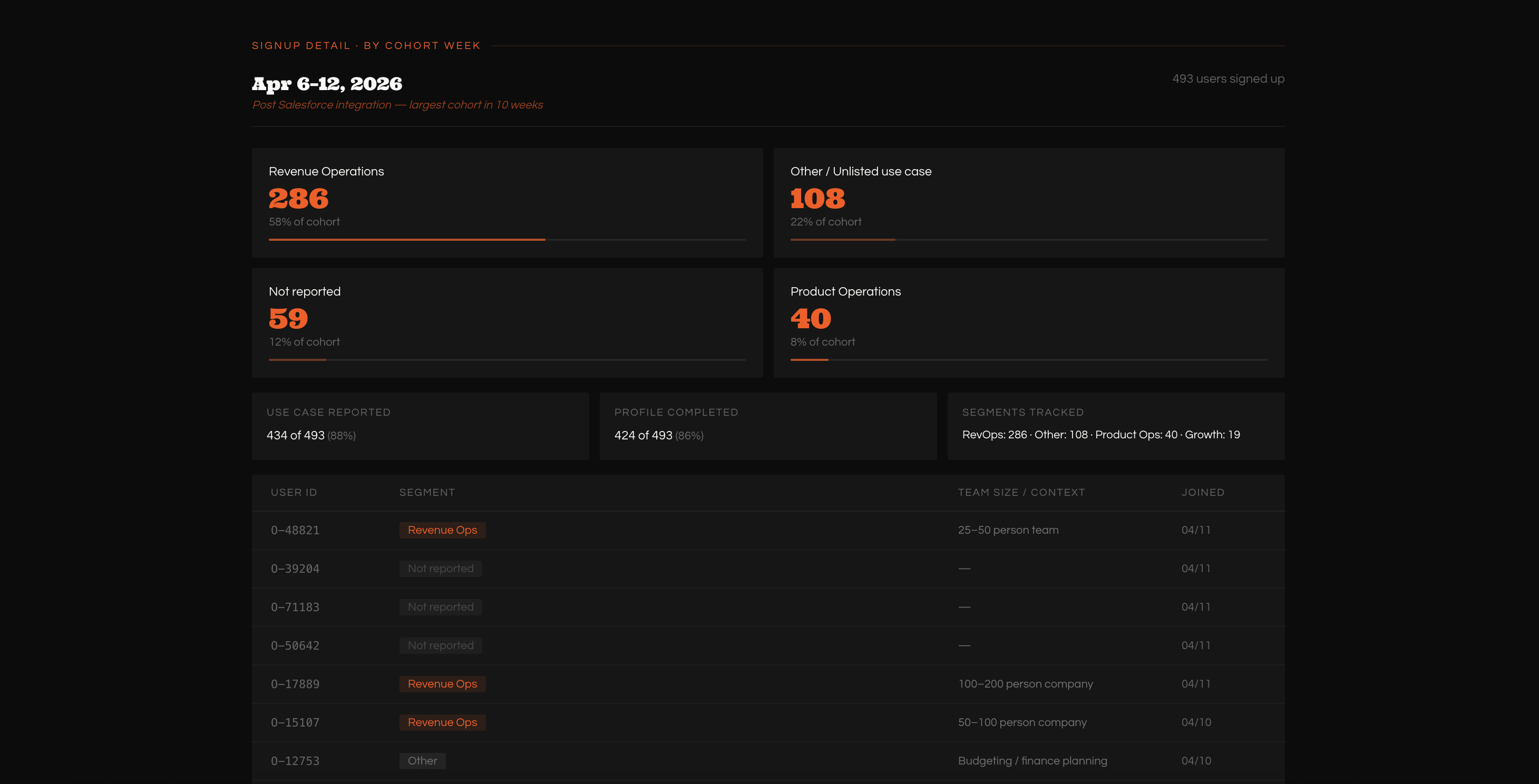Image resolution: width=1539 pixels, height=784 pixels.
Task: Click Revenue Ops tag for user 0-15107
Action: coord(443,722)
